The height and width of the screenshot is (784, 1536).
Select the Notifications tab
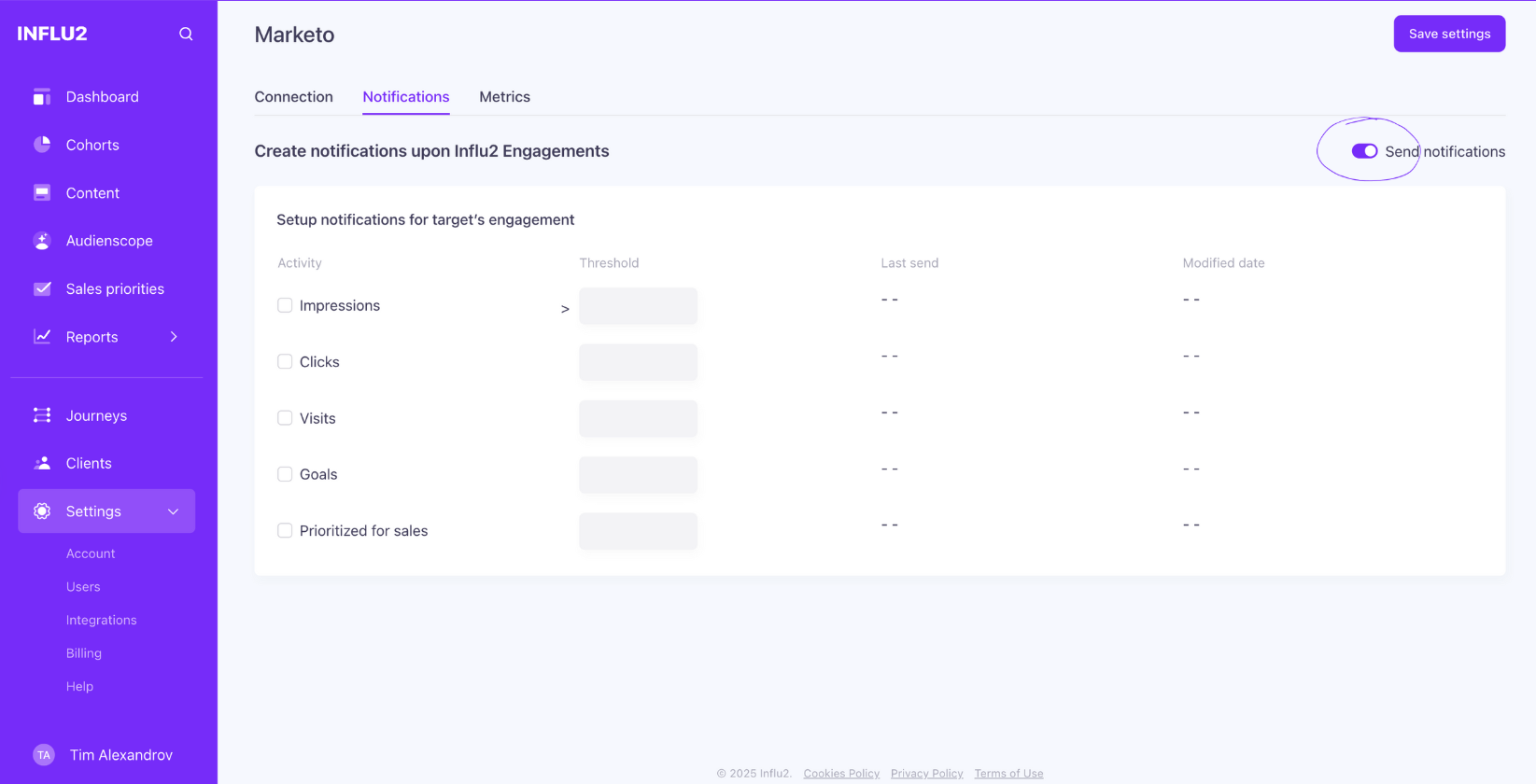point(406,97)
